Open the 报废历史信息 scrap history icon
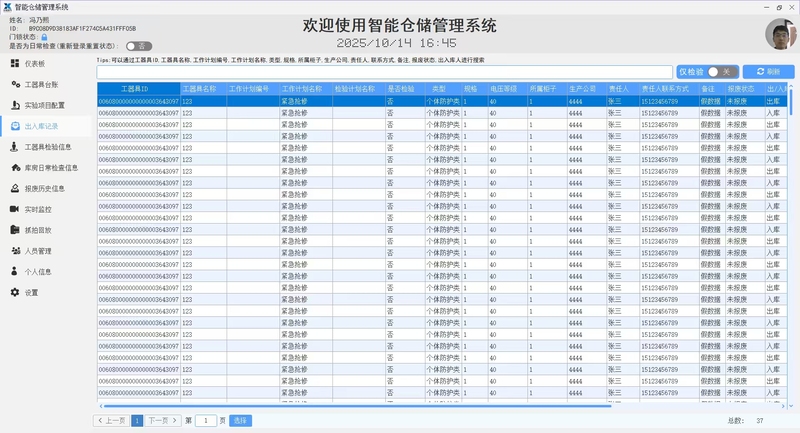800x433 pixels. click(x=15, y=188)
